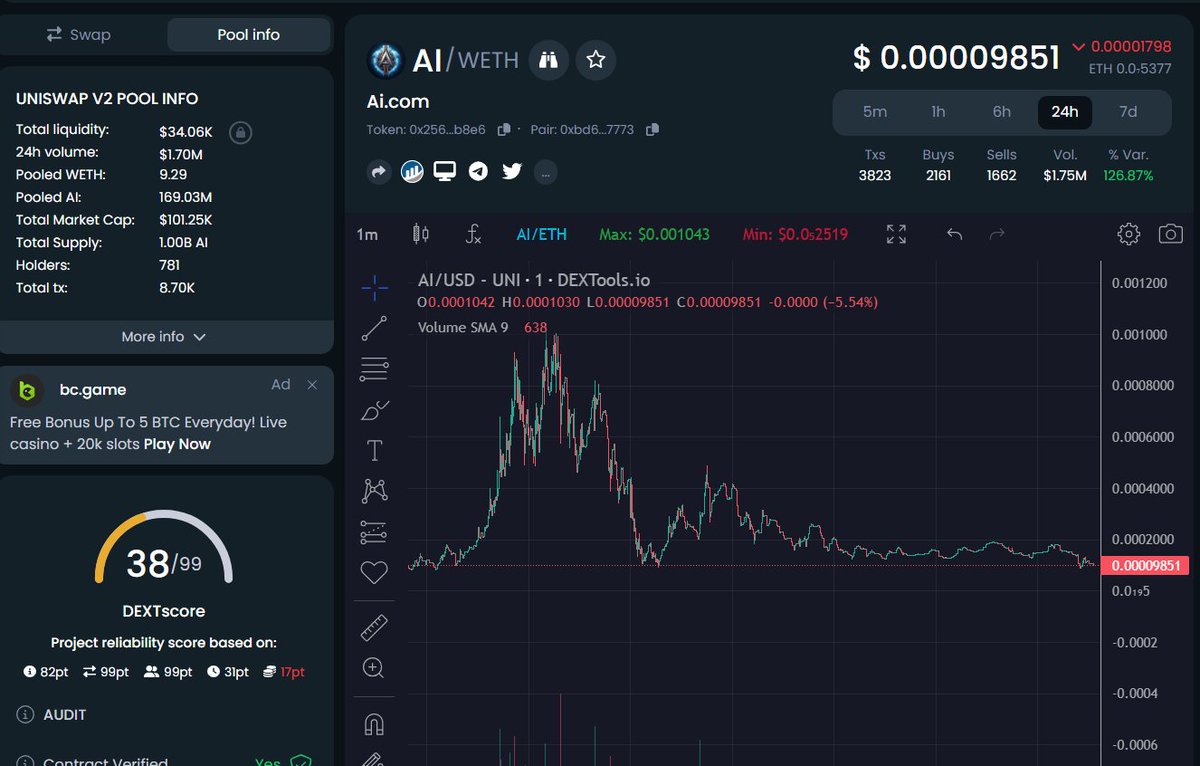Switch chart to AI/ETH pricing
Image resolution: width=1200 pixels, height=766 pixels.
(541, 234)
